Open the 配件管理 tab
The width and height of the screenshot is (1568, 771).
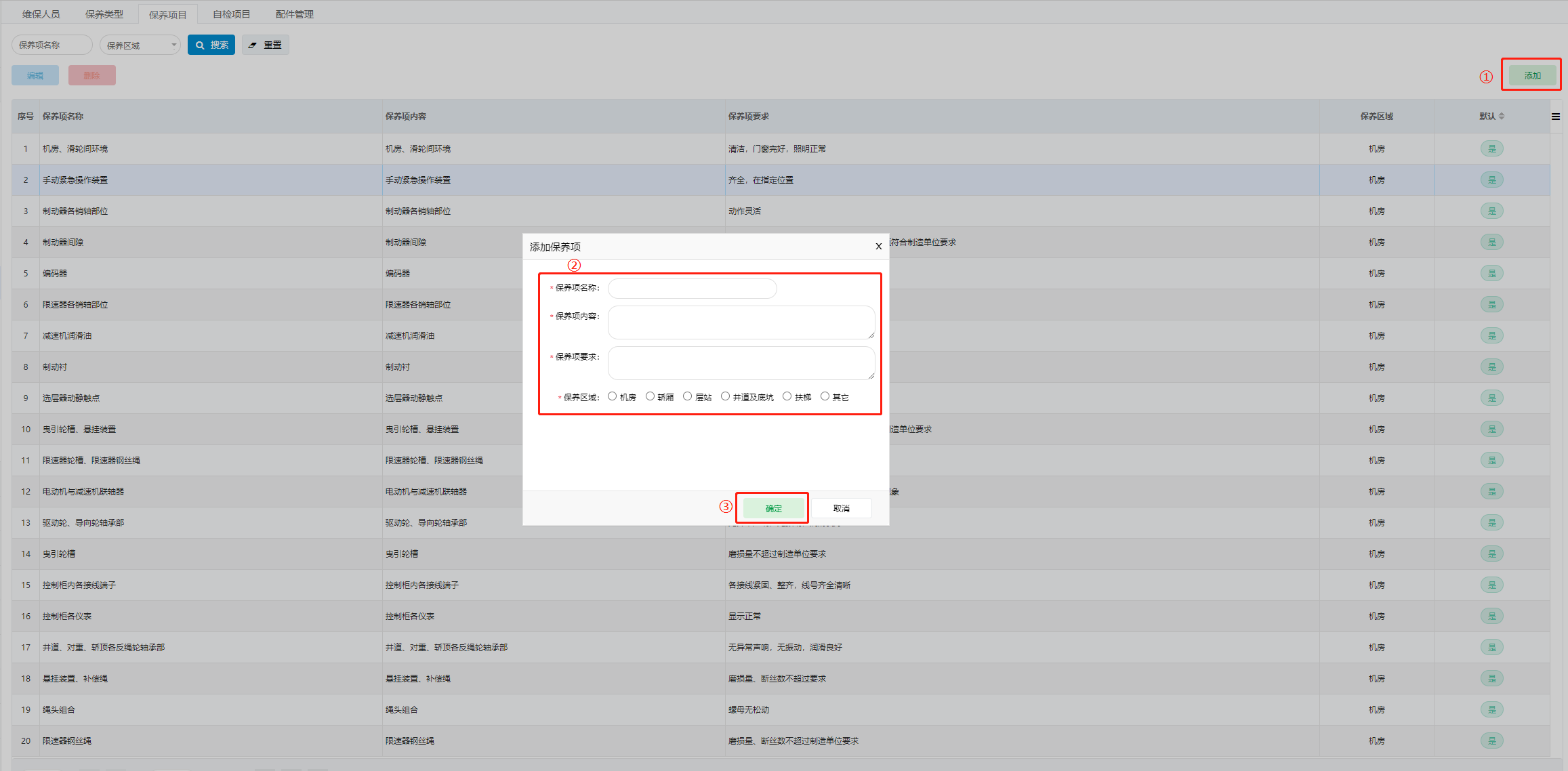click(x=295, y=14)
